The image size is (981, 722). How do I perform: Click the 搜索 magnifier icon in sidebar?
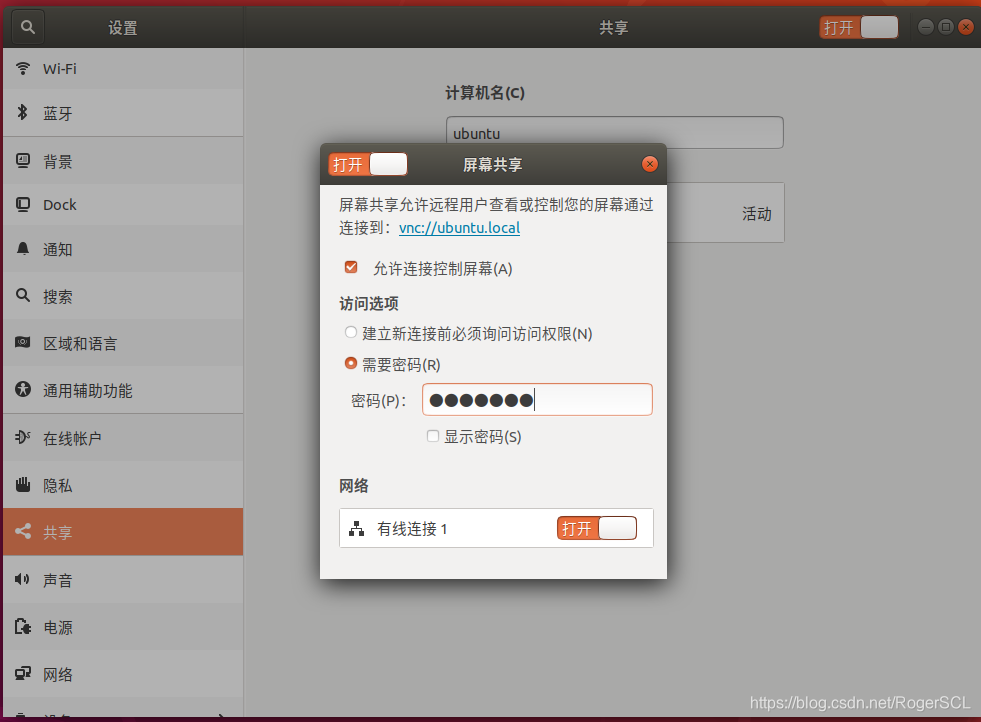click(x=23, y=295)
